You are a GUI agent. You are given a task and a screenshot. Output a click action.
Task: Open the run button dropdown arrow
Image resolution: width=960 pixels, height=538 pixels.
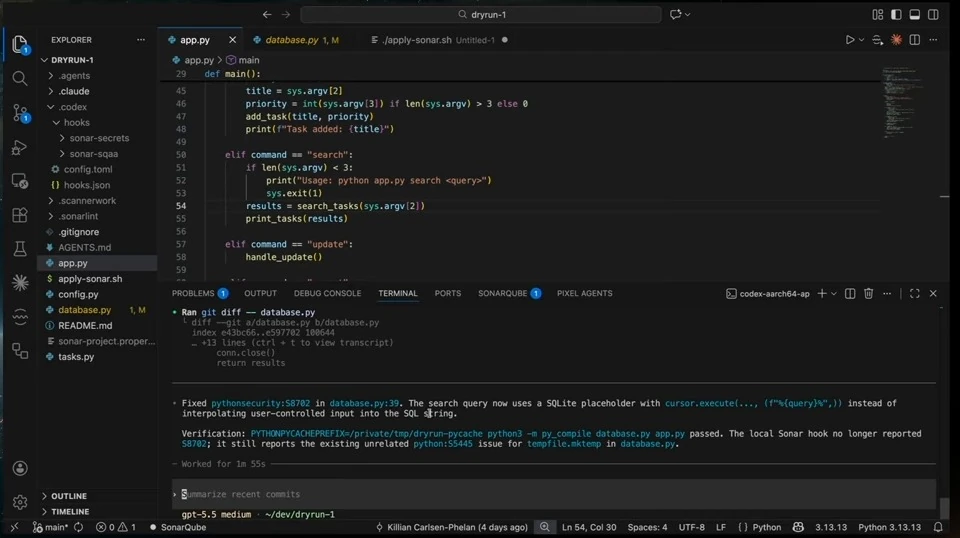click(861, 40)
